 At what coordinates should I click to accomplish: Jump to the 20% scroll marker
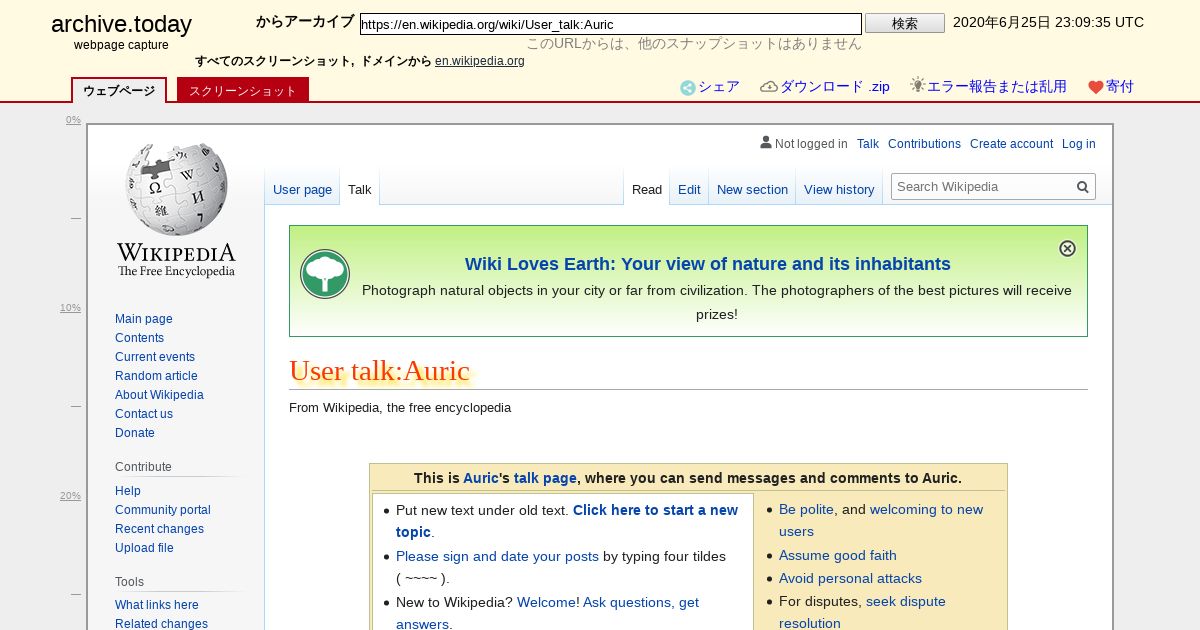[70, 496]
